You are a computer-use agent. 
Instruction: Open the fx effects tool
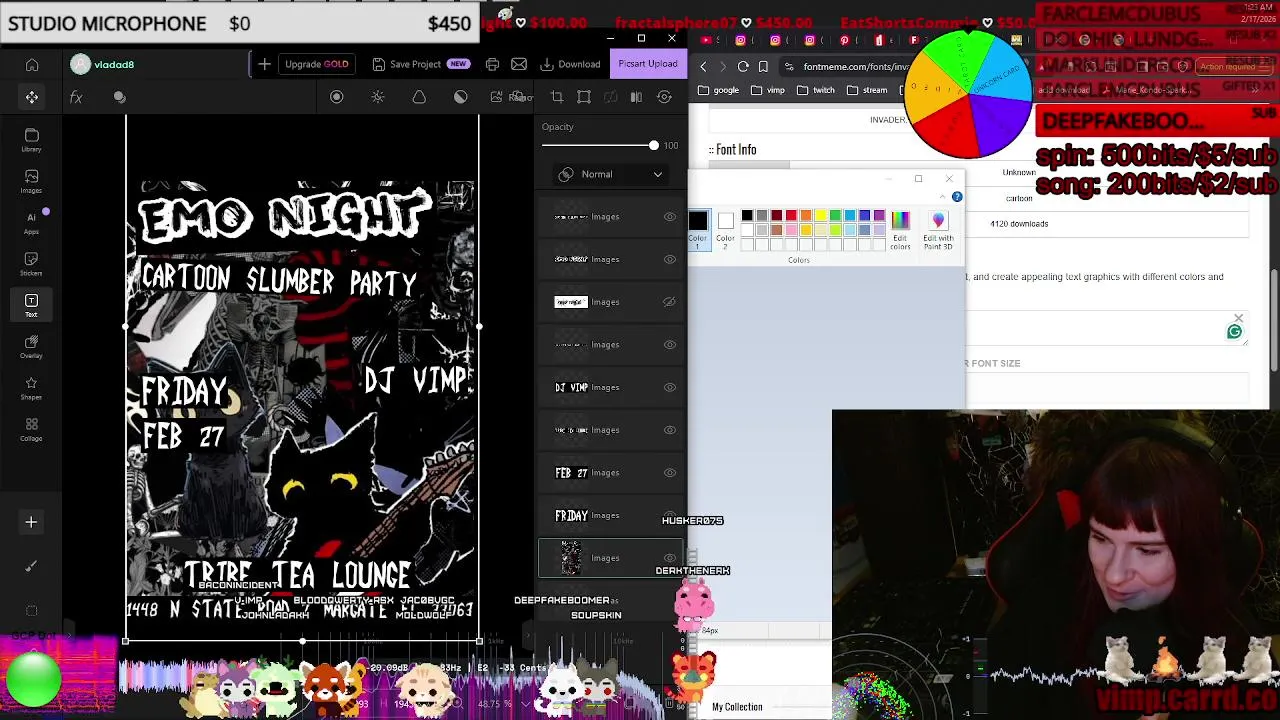point(76,97)
